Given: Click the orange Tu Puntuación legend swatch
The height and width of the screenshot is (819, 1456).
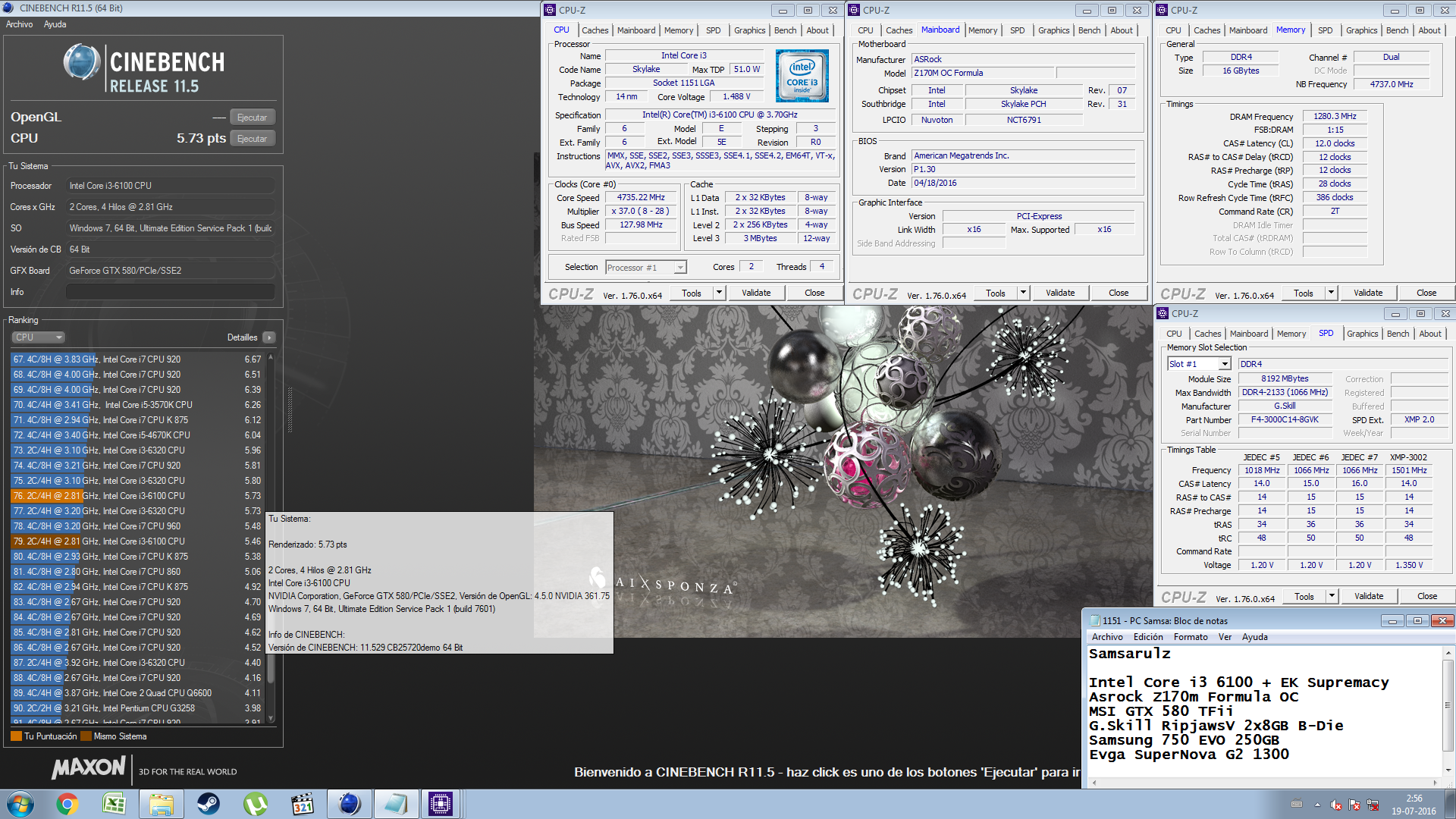Looking at the screenshot, I should point(17,736).
